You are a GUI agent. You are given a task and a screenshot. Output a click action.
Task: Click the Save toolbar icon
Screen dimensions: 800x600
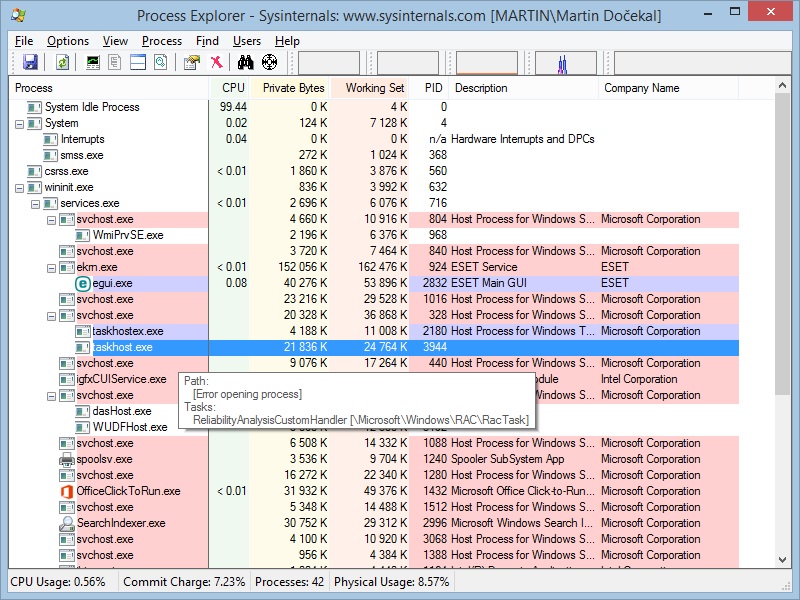pos(30,63)
